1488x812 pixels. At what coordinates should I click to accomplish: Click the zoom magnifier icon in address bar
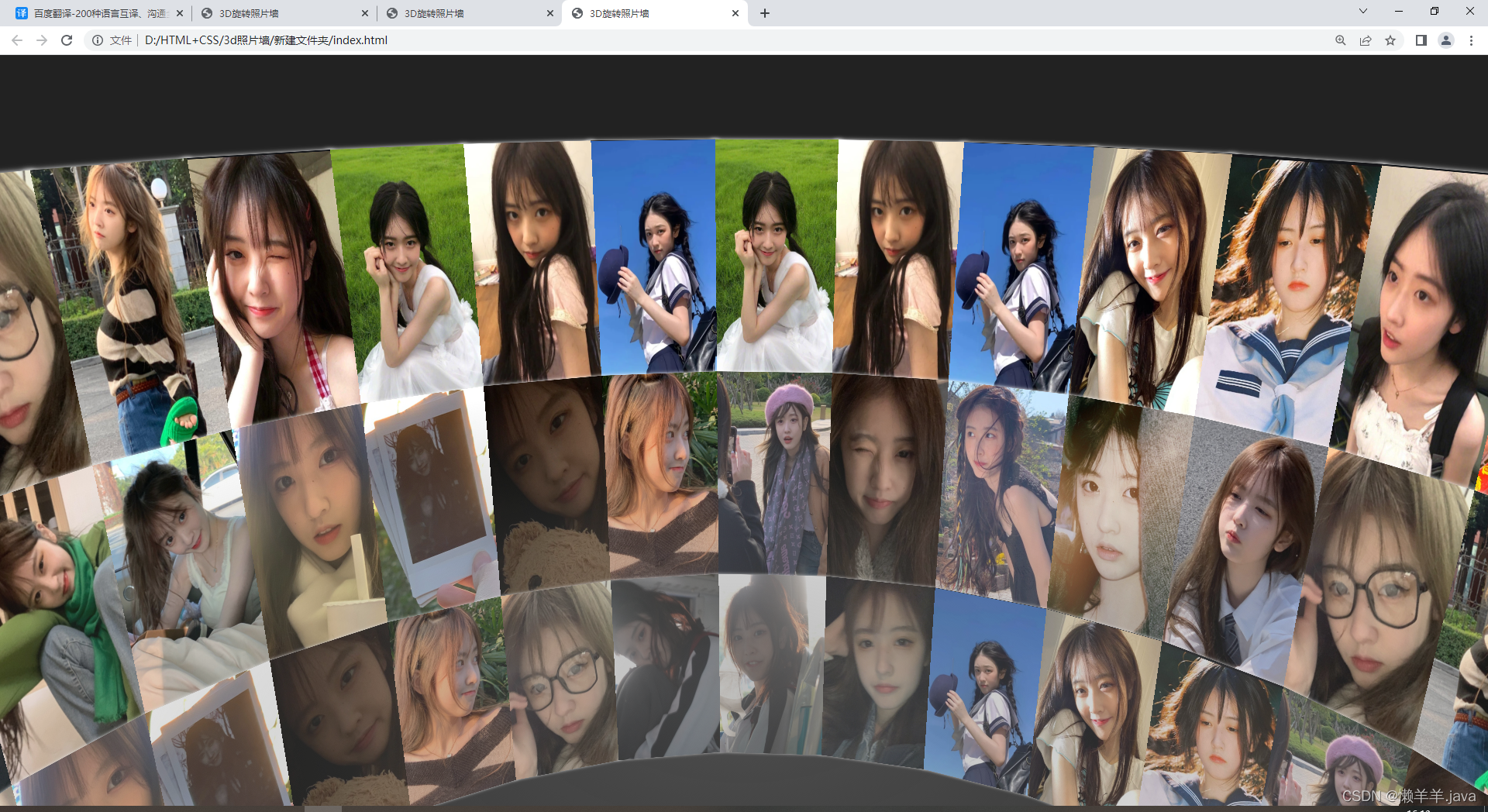1340,40
